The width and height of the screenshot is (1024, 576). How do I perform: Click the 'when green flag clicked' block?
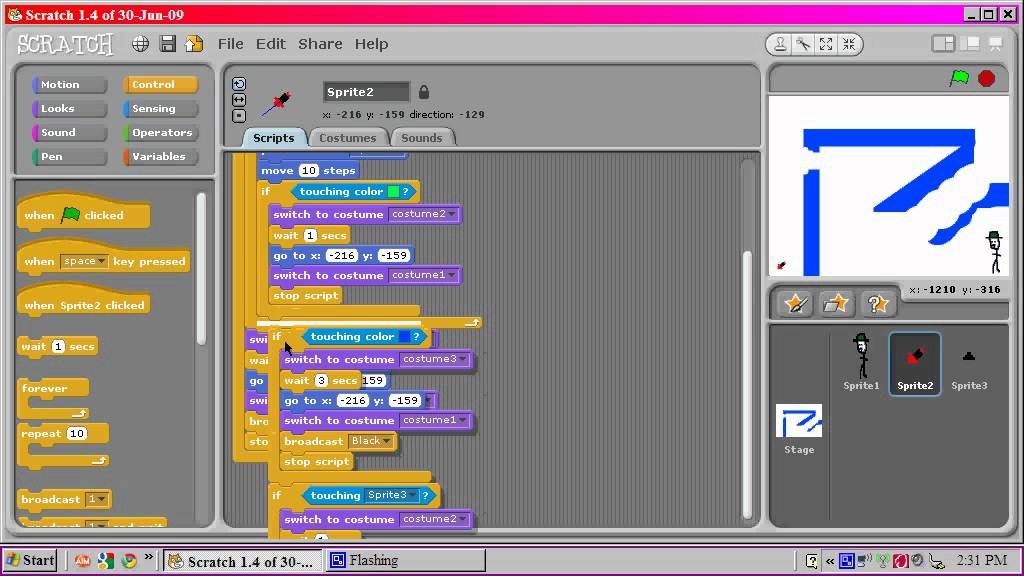coord(84,213)
